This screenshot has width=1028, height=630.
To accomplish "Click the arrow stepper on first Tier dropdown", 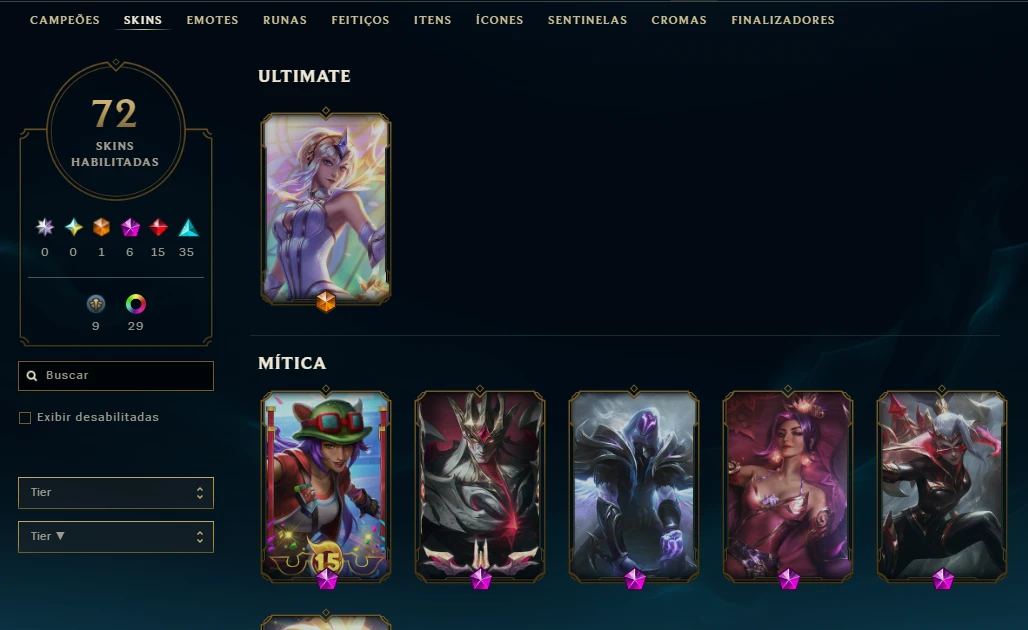I will point(199,492).
